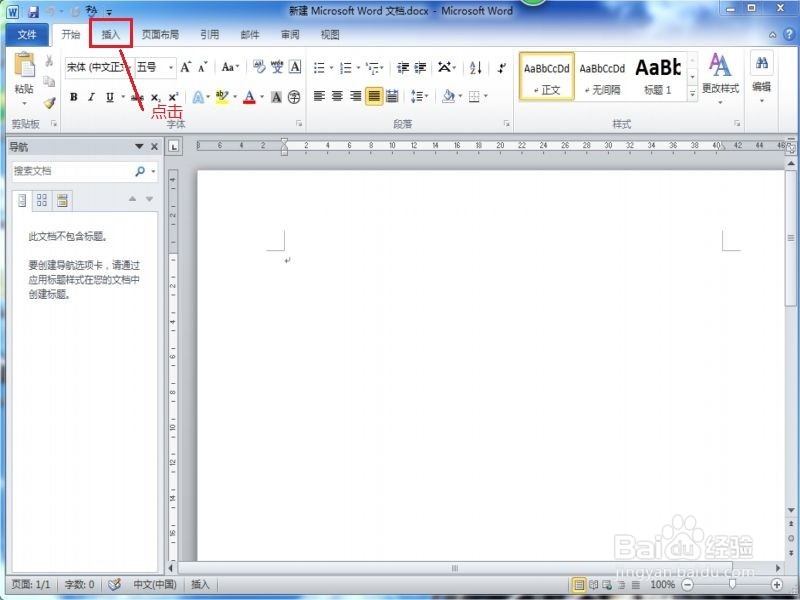Switch to Print Layout view in status bar
Screen dimensions: 800x600
coord(579,585)
